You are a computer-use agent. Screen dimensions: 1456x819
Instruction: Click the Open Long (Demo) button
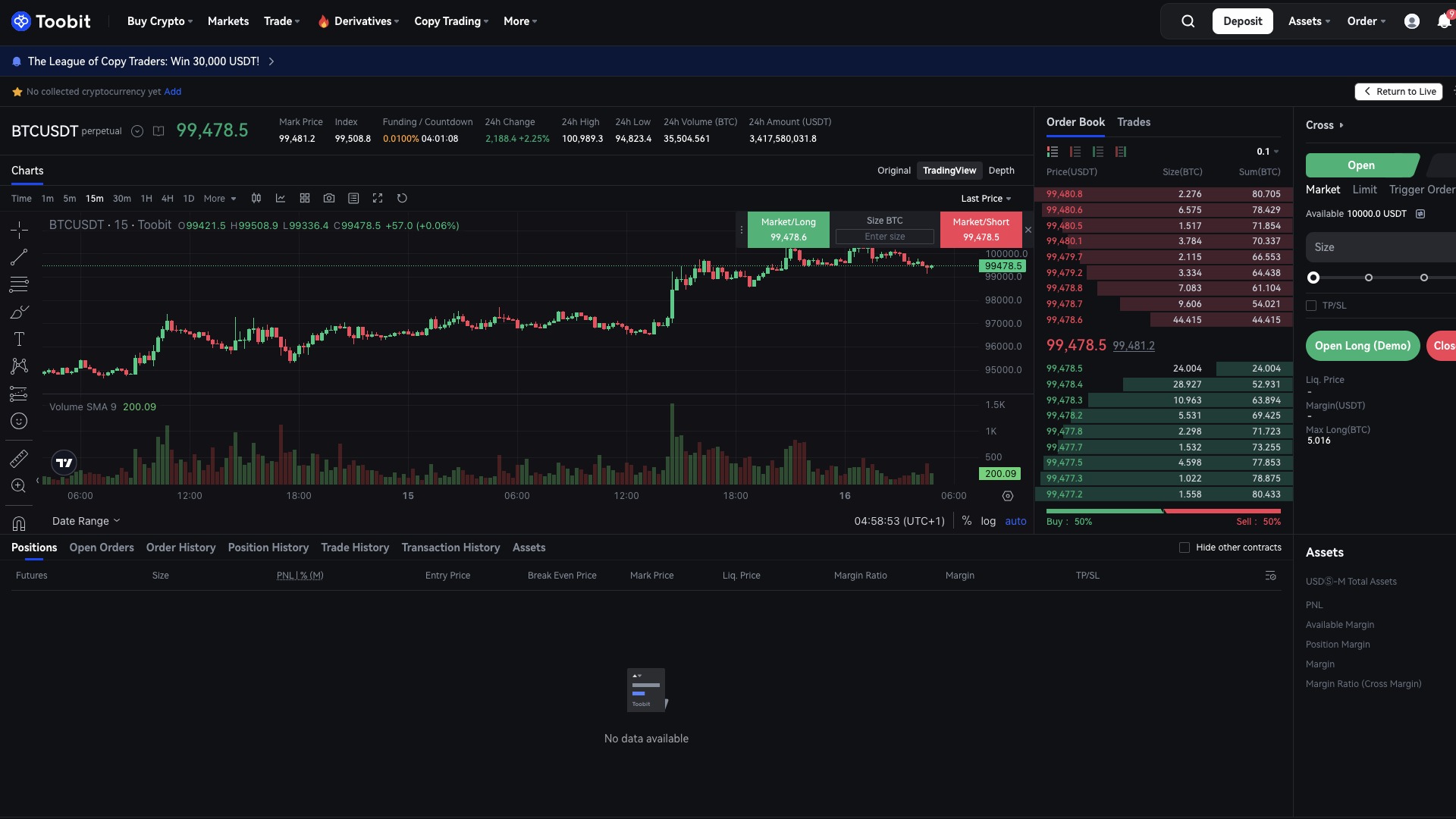(x=1362, y=346)
